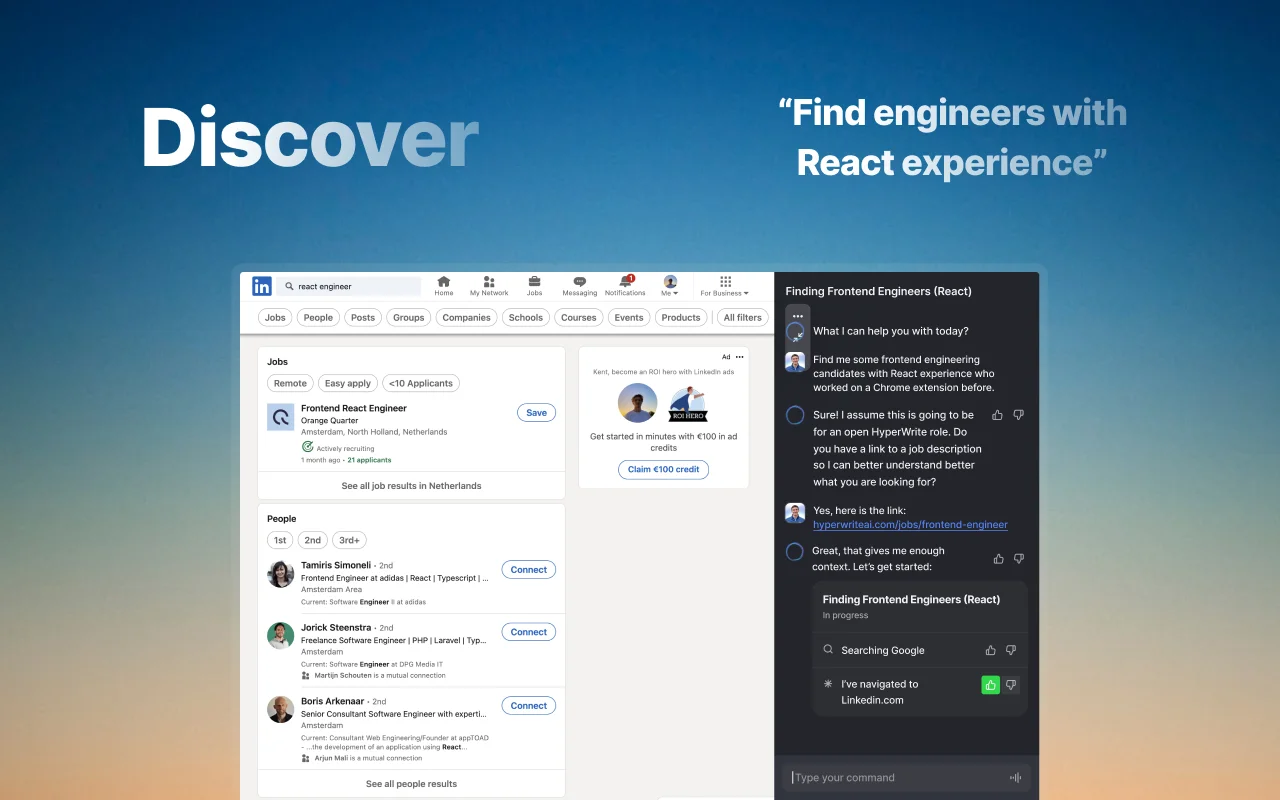Image resolution: width=1280 pixels, height=800 pixels.
Task: Expand the For Business menu
Action: coord(724,285)
